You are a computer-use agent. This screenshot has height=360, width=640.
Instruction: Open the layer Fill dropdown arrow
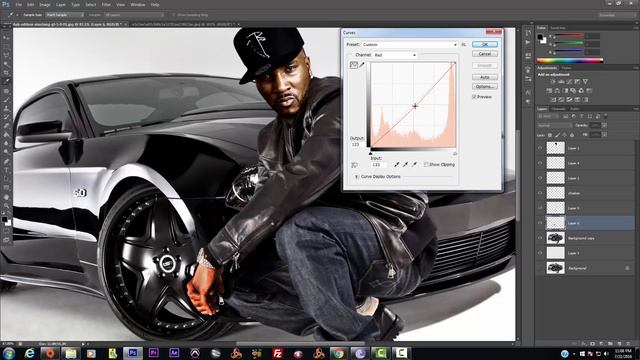coord(604,135)
